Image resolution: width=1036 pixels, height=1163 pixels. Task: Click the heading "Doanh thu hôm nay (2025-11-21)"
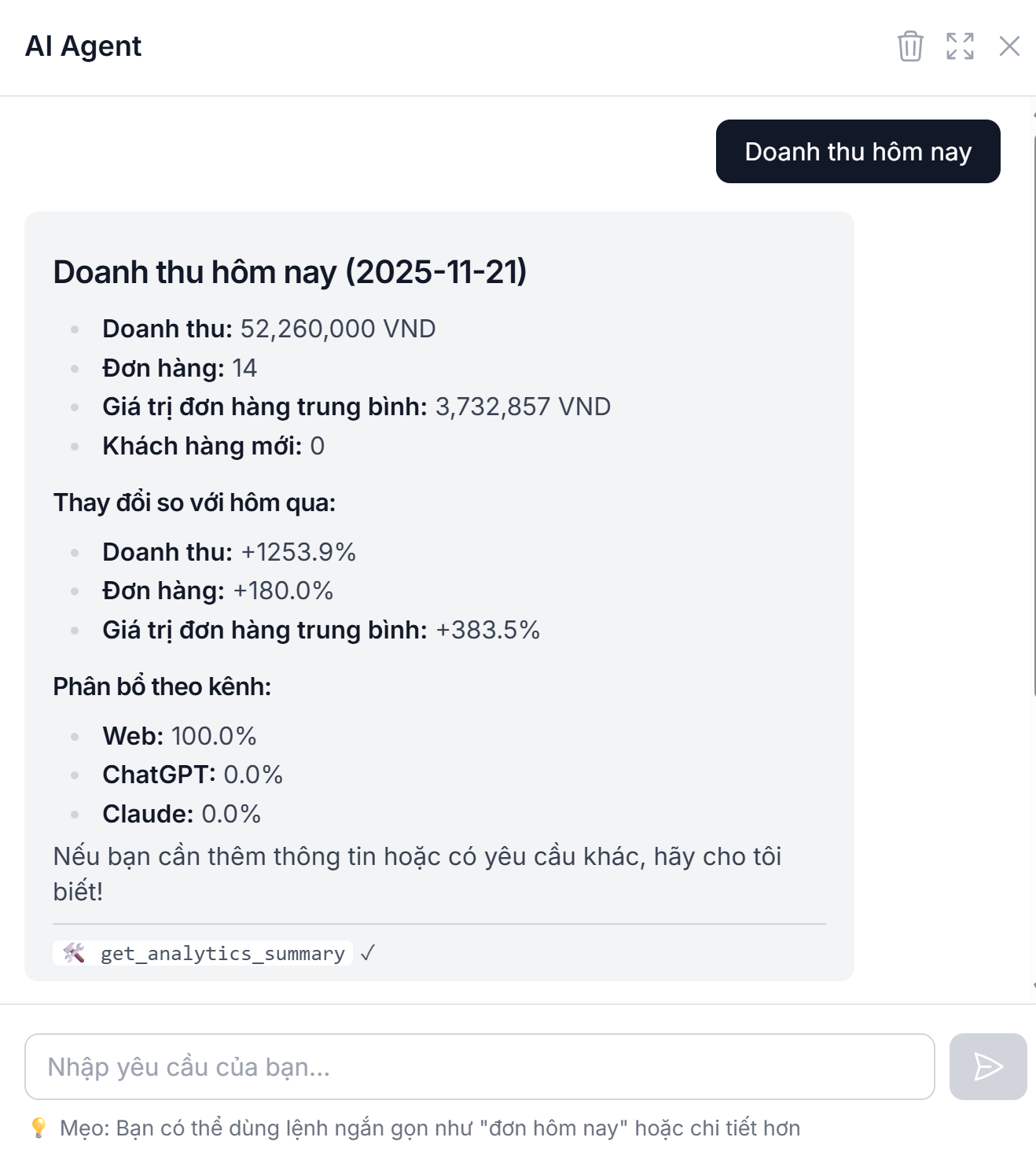289,272
